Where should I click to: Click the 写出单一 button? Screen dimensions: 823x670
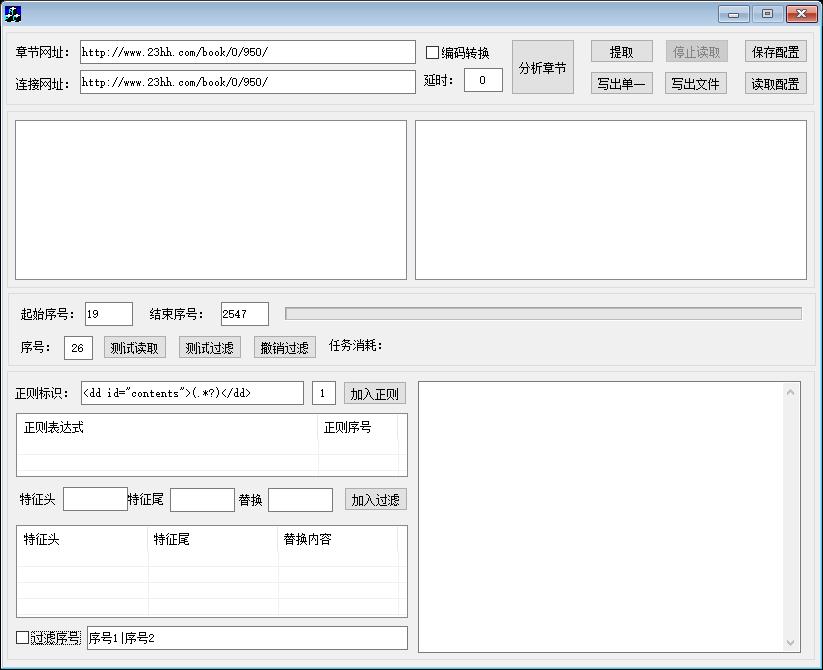(621, 83)
